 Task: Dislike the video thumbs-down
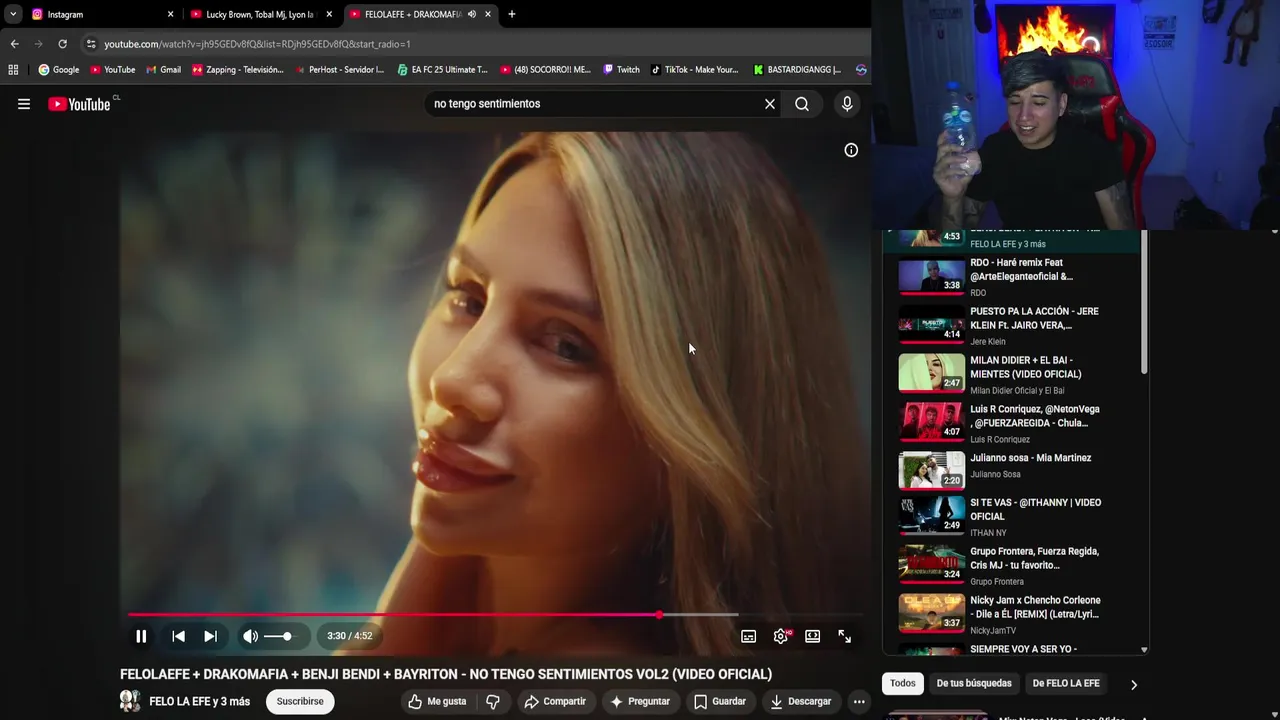coord(493,701)
